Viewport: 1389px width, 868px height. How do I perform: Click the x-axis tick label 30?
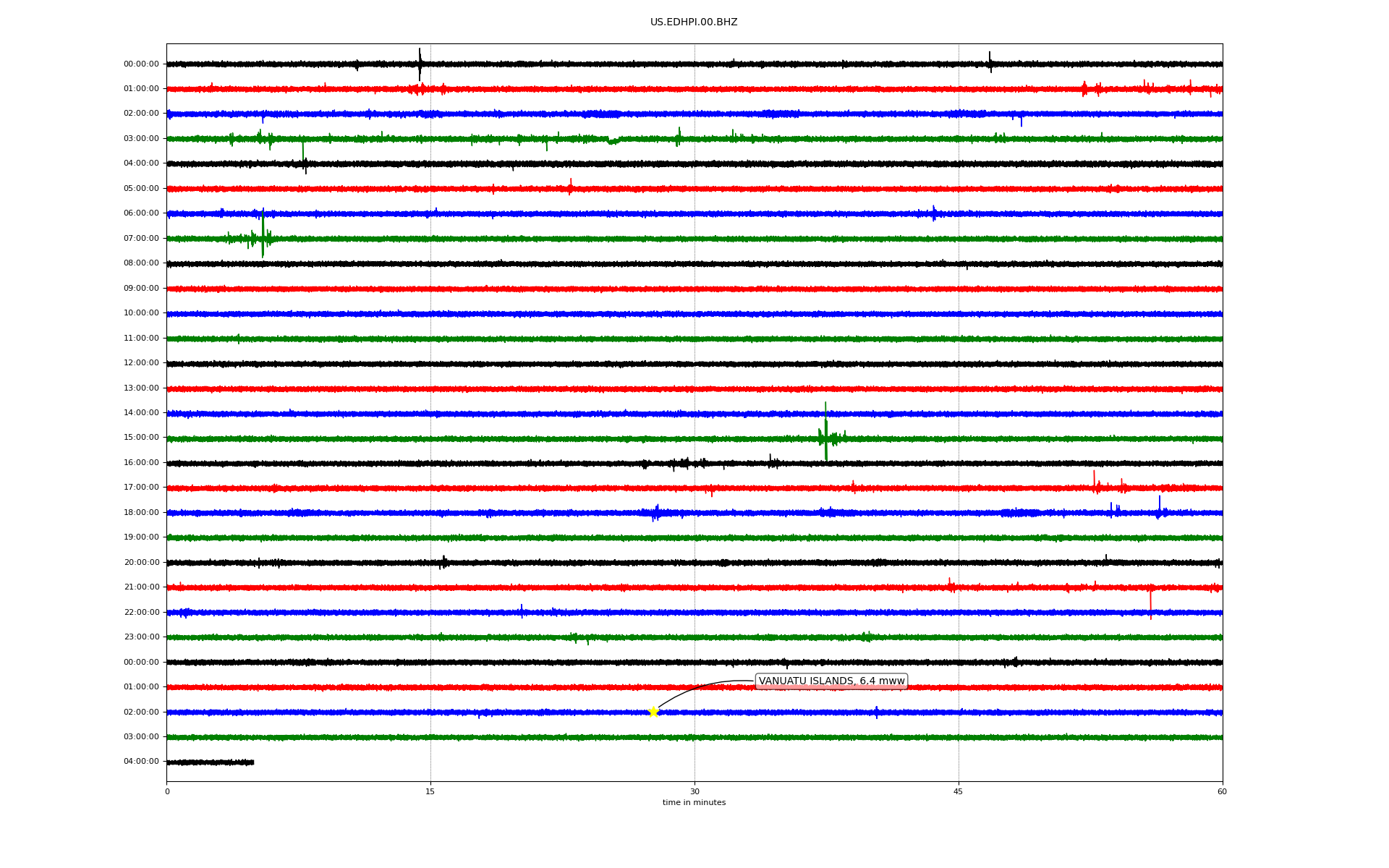pos(694,792)
